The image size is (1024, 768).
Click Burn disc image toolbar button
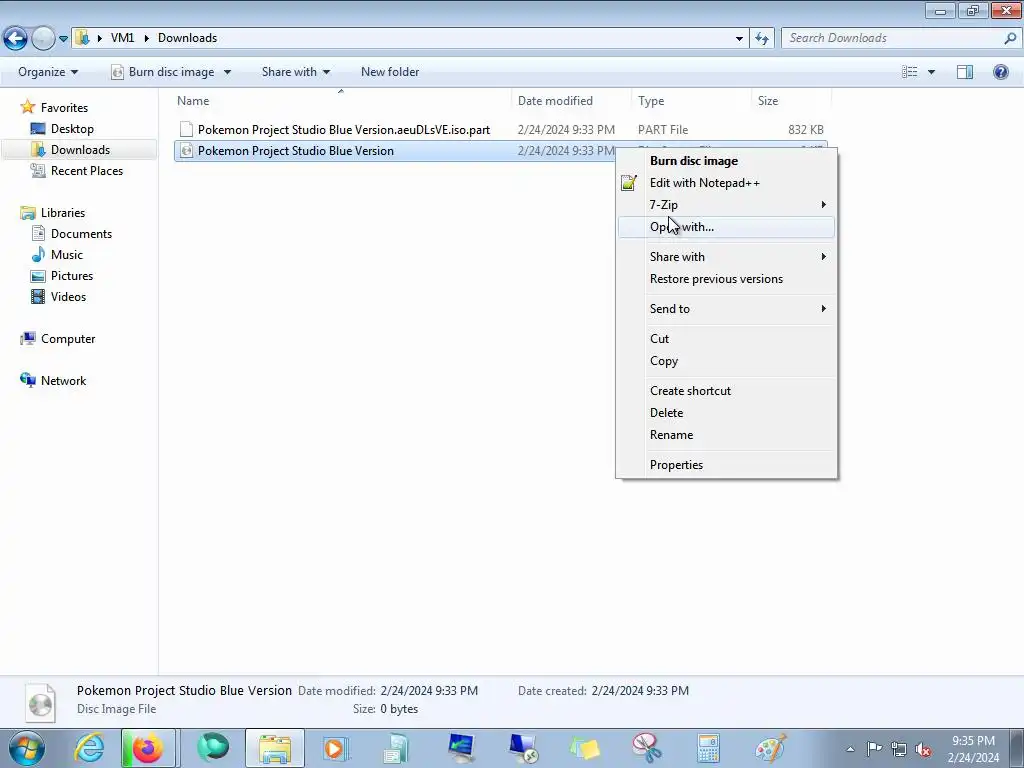click(x=163, y=72)
